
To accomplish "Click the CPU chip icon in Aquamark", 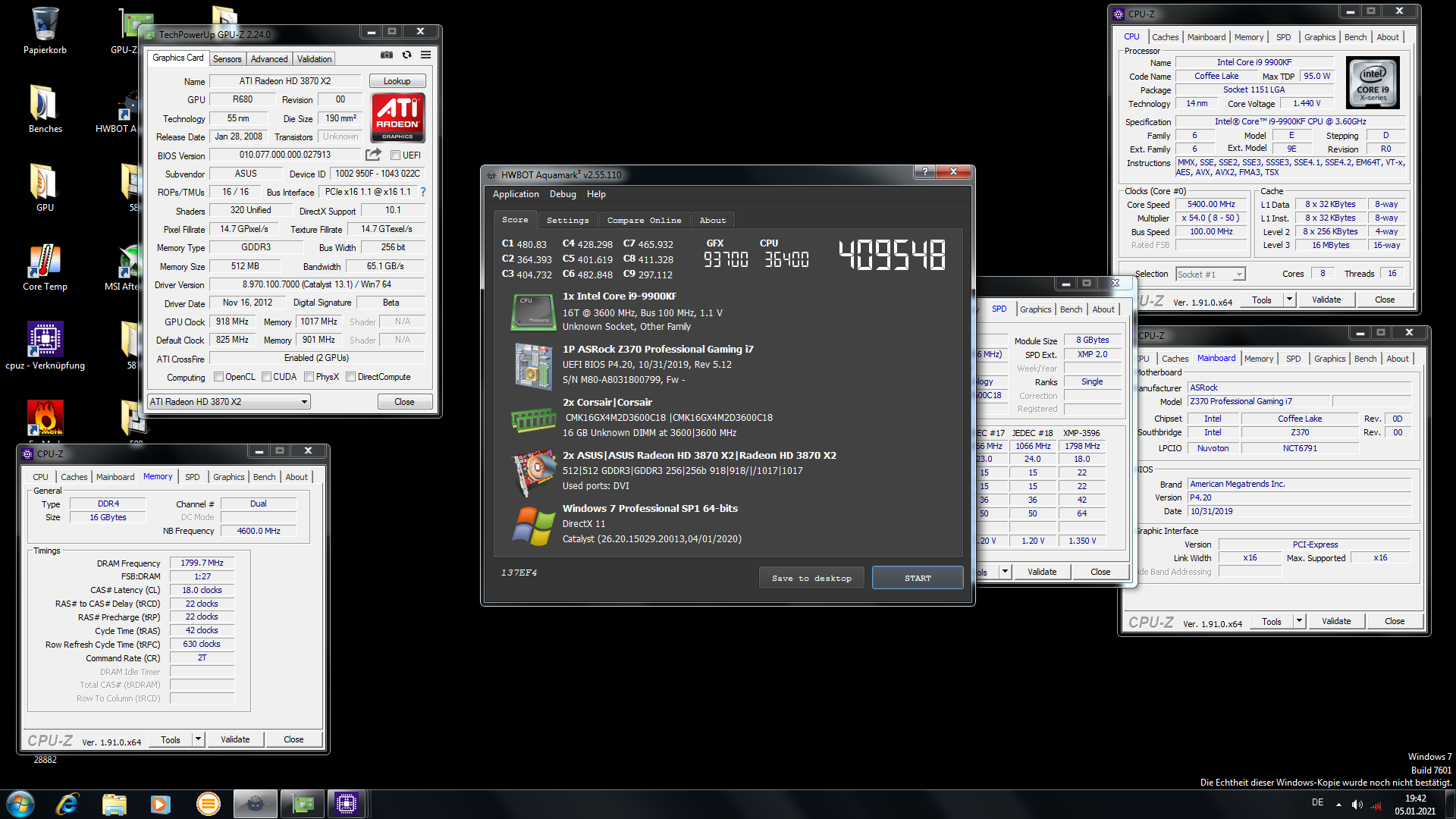I will click(532, 312).
